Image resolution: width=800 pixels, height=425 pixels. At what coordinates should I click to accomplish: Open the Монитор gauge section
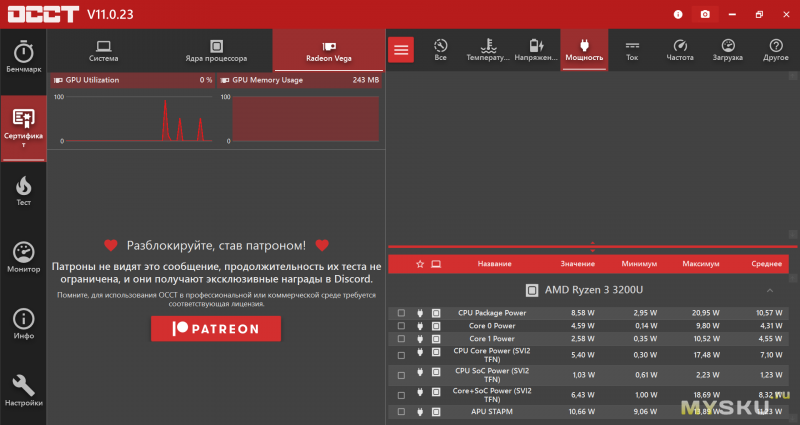pos(23,258)
